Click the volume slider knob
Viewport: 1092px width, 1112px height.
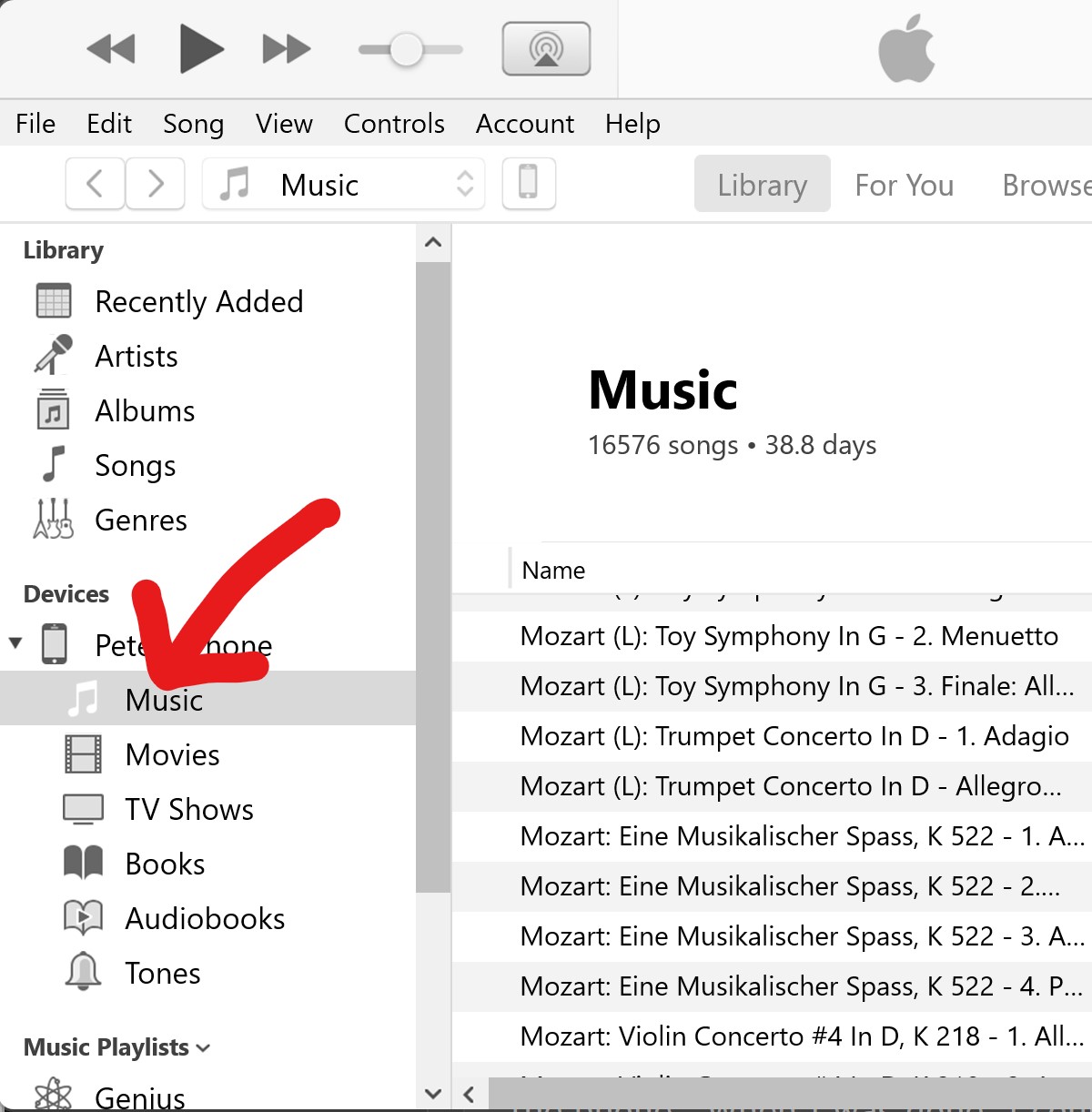[406, 49]
